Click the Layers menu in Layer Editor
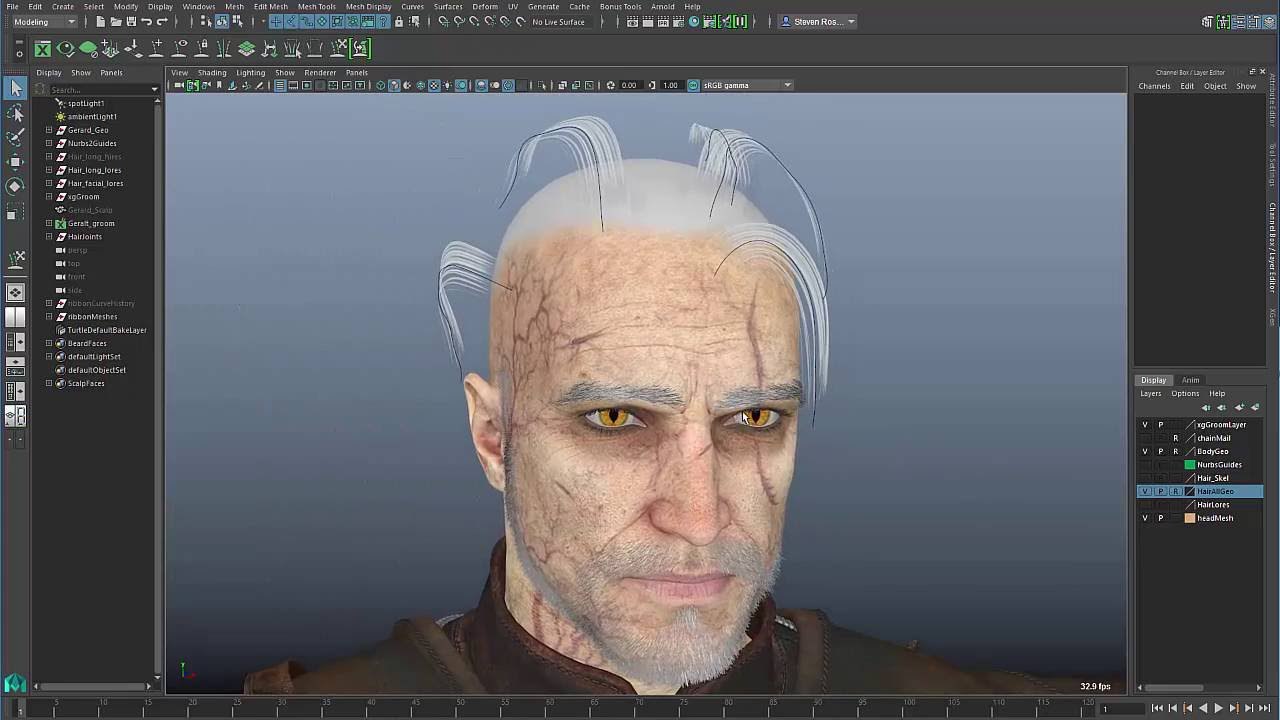This screenshot has height=720, width=1280. click(x=1151, y=393)
